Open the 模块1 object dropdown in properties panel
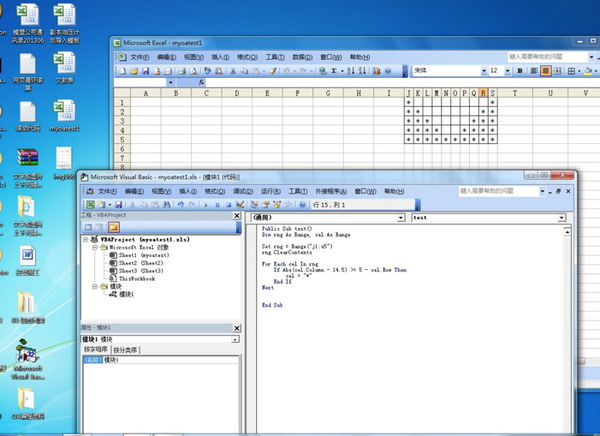This screenshot has height=436, width=600. 235,340
